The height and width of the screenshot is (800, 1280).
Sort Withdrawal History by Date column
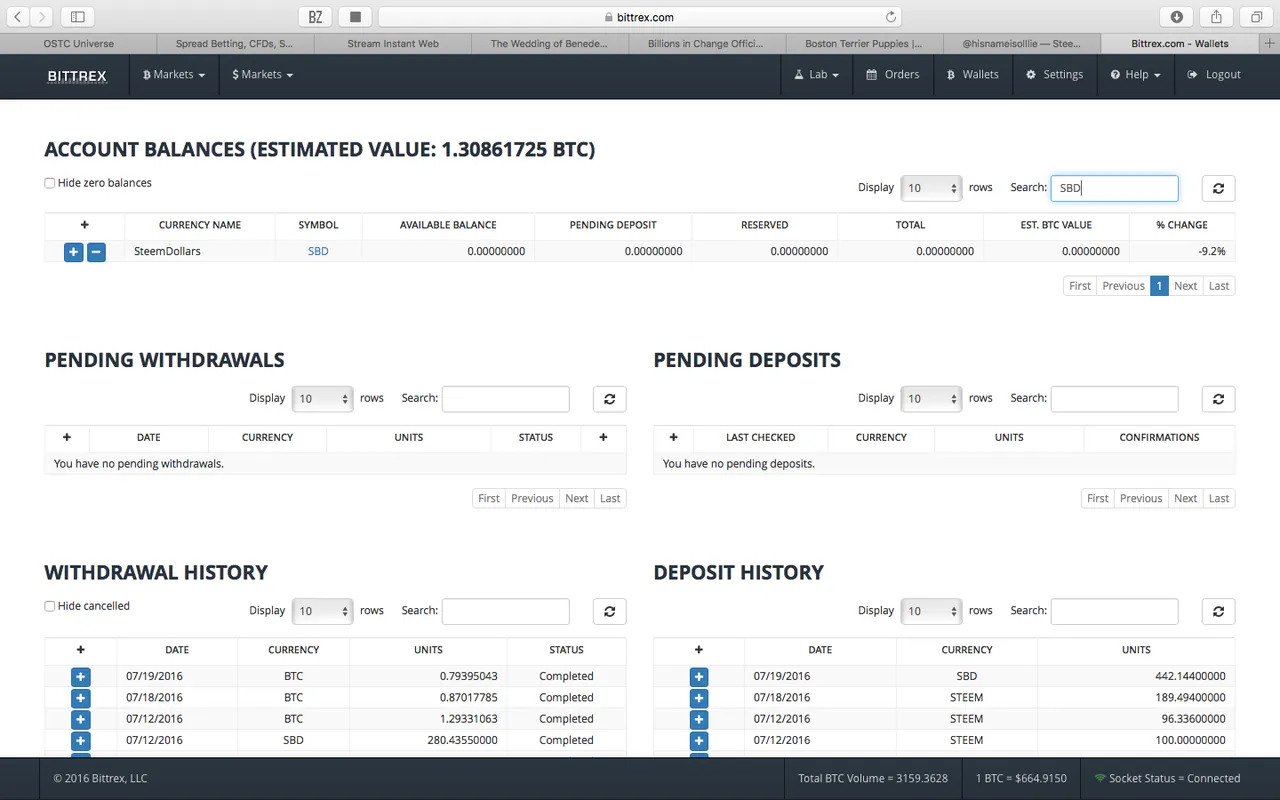click(x=177, y=650)
